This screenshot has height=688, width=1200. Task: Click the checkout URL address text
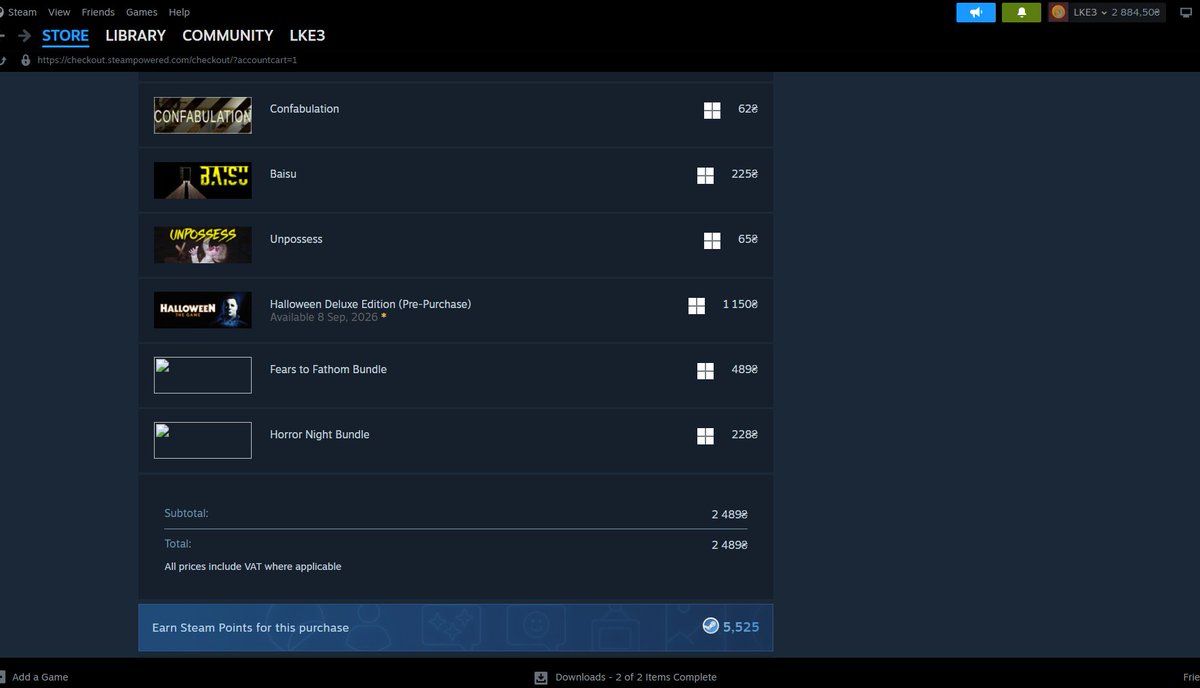[x=167, y=60]
